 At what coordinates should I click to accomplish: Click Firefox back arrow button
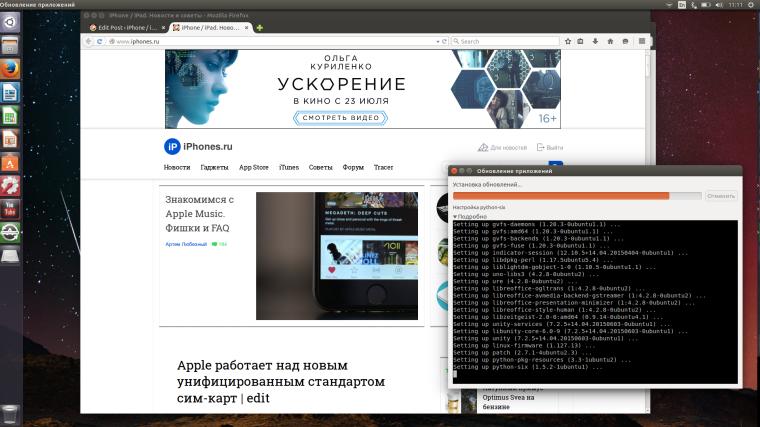[88, 42]
